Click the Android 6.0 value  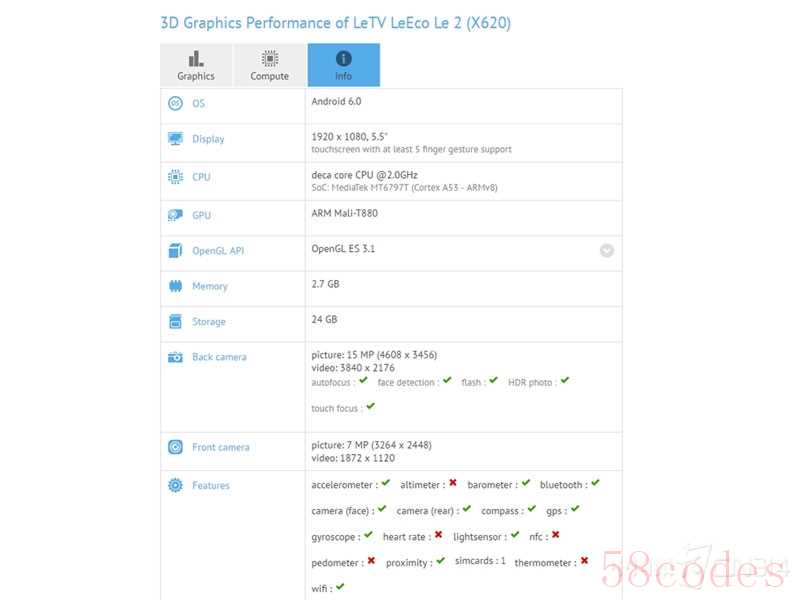[336, 102]
